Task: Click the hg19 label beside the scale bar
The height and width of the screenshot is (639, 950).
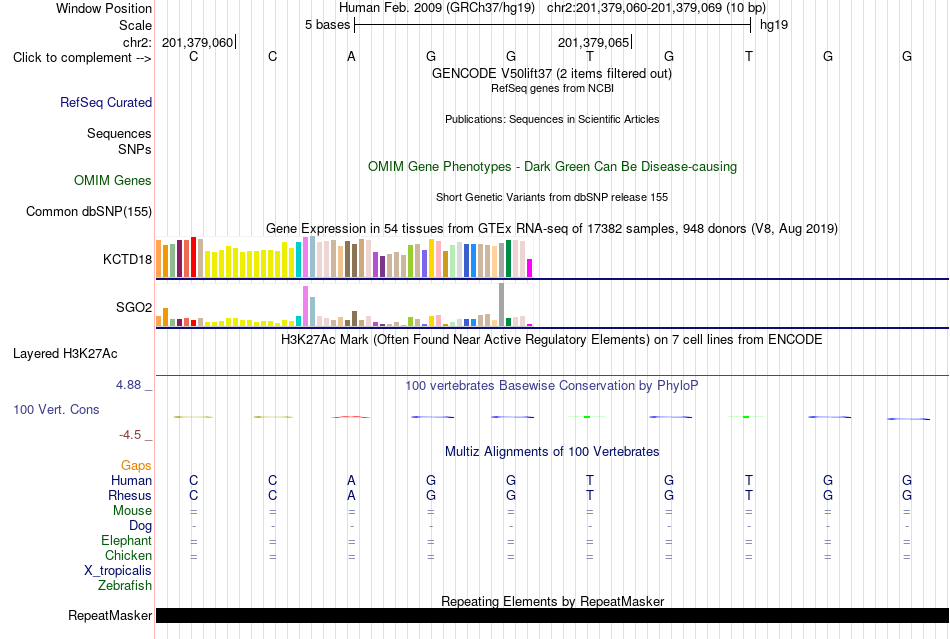Action: (x=774, y=25)
